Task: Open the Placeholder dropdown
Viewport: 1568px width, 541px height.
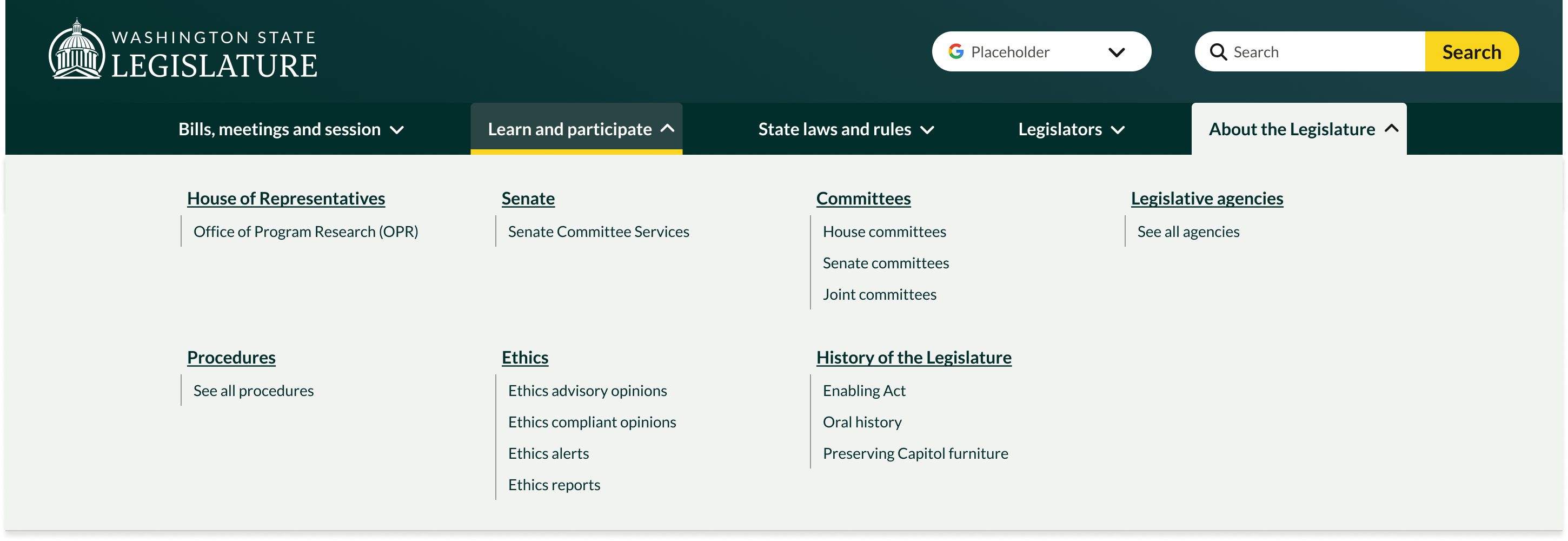Action: point(1118,51)
